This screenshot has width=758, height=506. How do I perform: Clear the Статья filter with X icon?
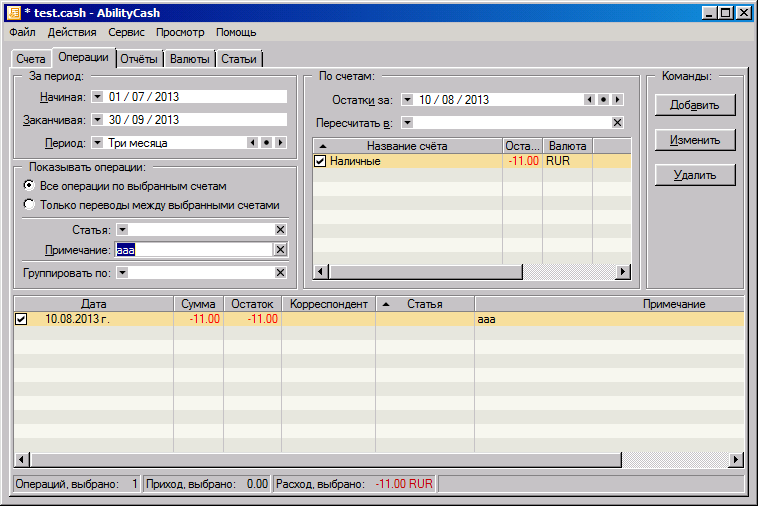pos(280,230)
